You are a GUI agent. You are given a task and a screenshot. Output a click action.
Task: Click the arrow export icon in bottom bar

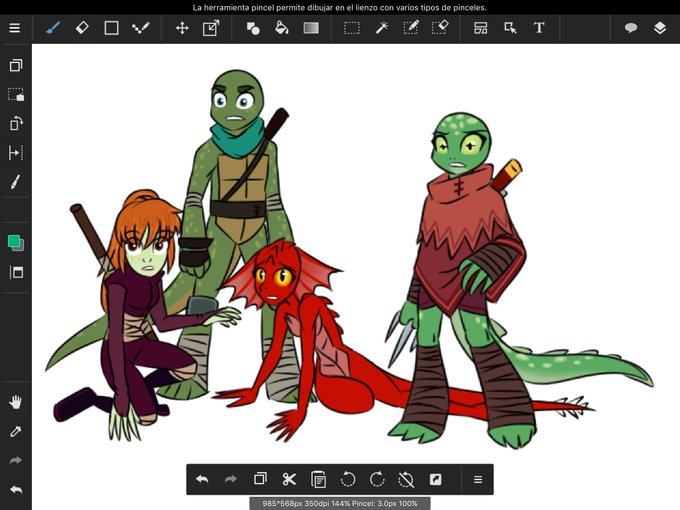[435, 479]
